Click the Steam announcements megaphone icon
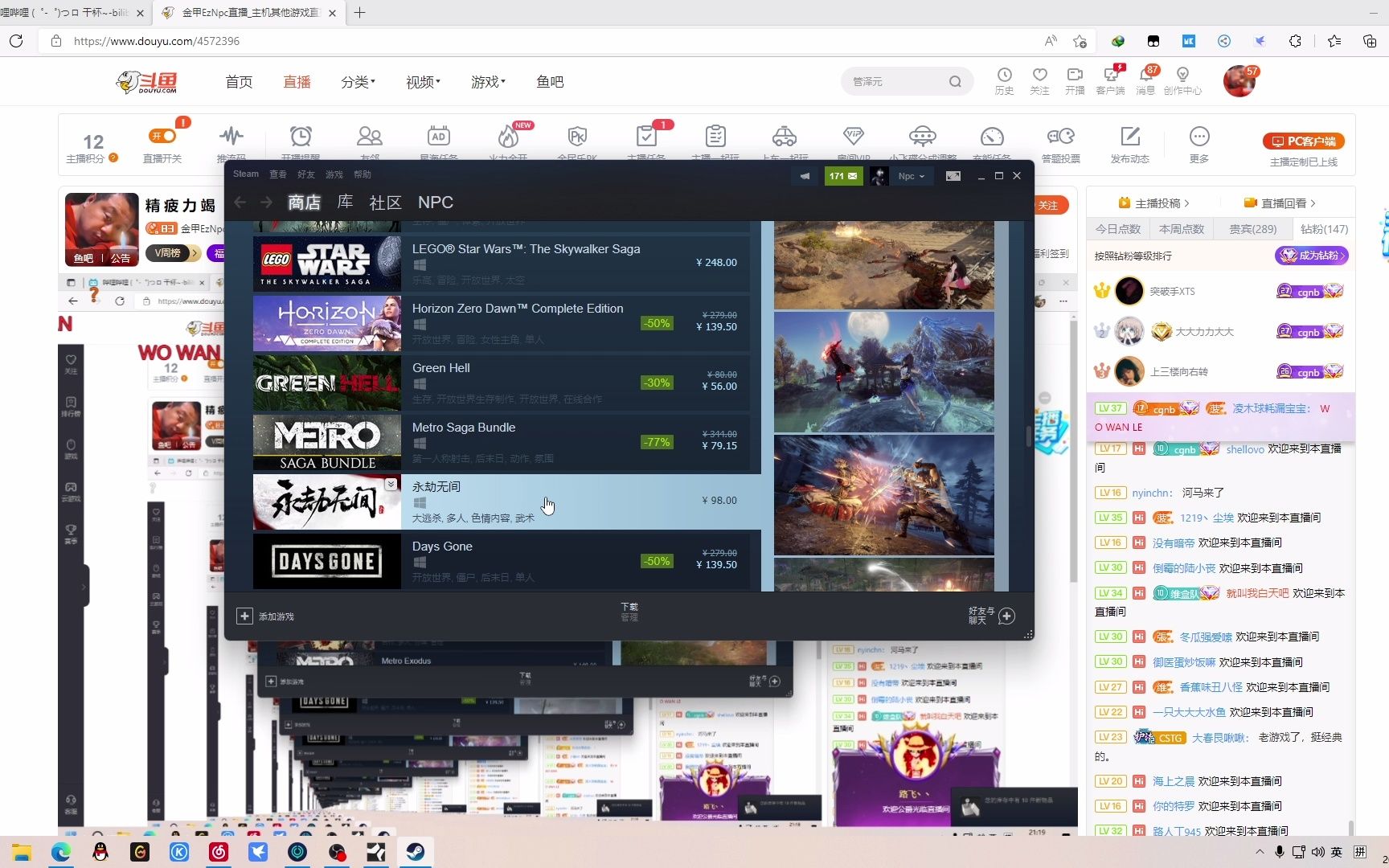 tap(805, 176)
